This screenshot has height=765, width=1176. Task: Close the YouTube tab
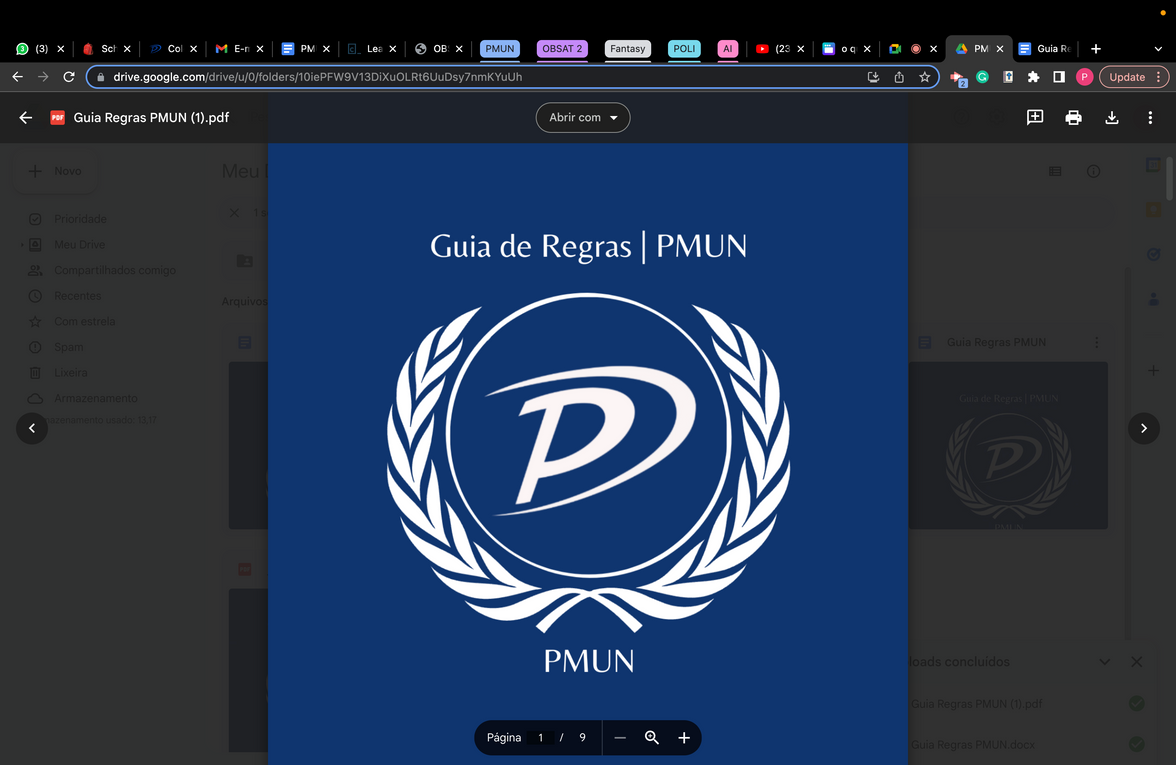point(800,49)
